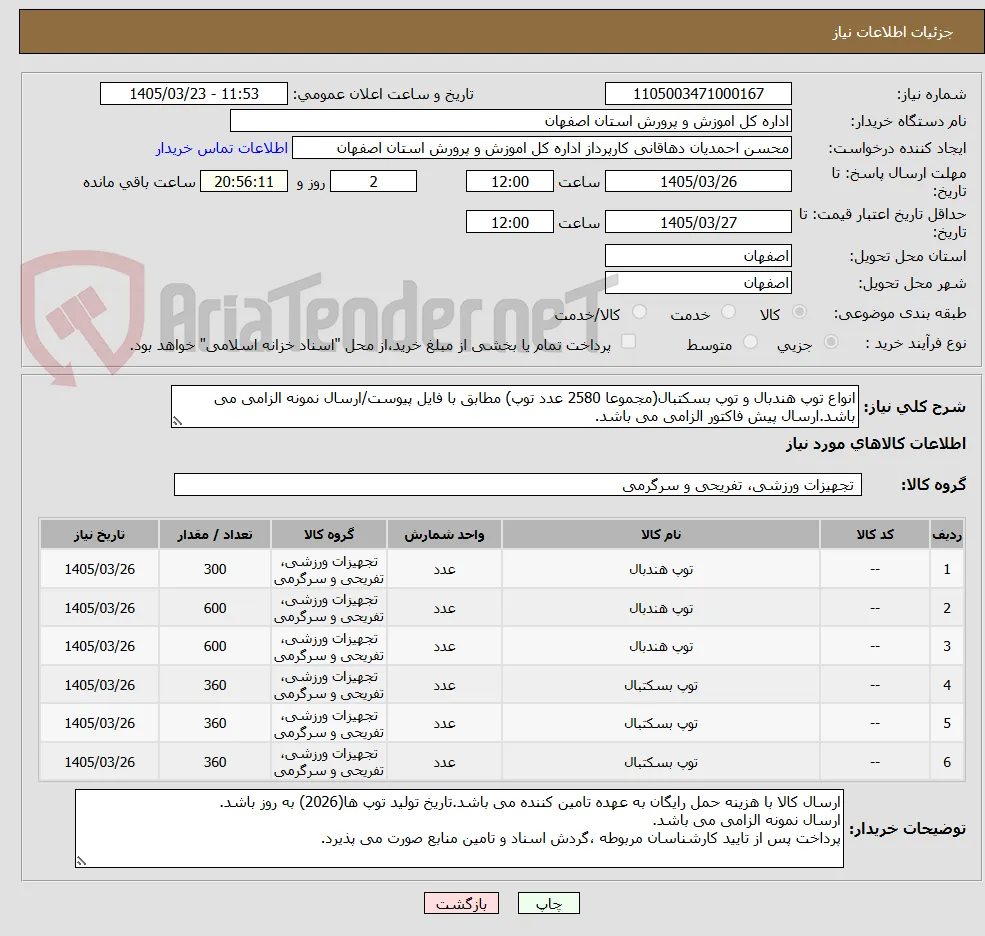The image size is (985, 936).
Task: Click quantity 600 in row 2
Action: point(215,608)
